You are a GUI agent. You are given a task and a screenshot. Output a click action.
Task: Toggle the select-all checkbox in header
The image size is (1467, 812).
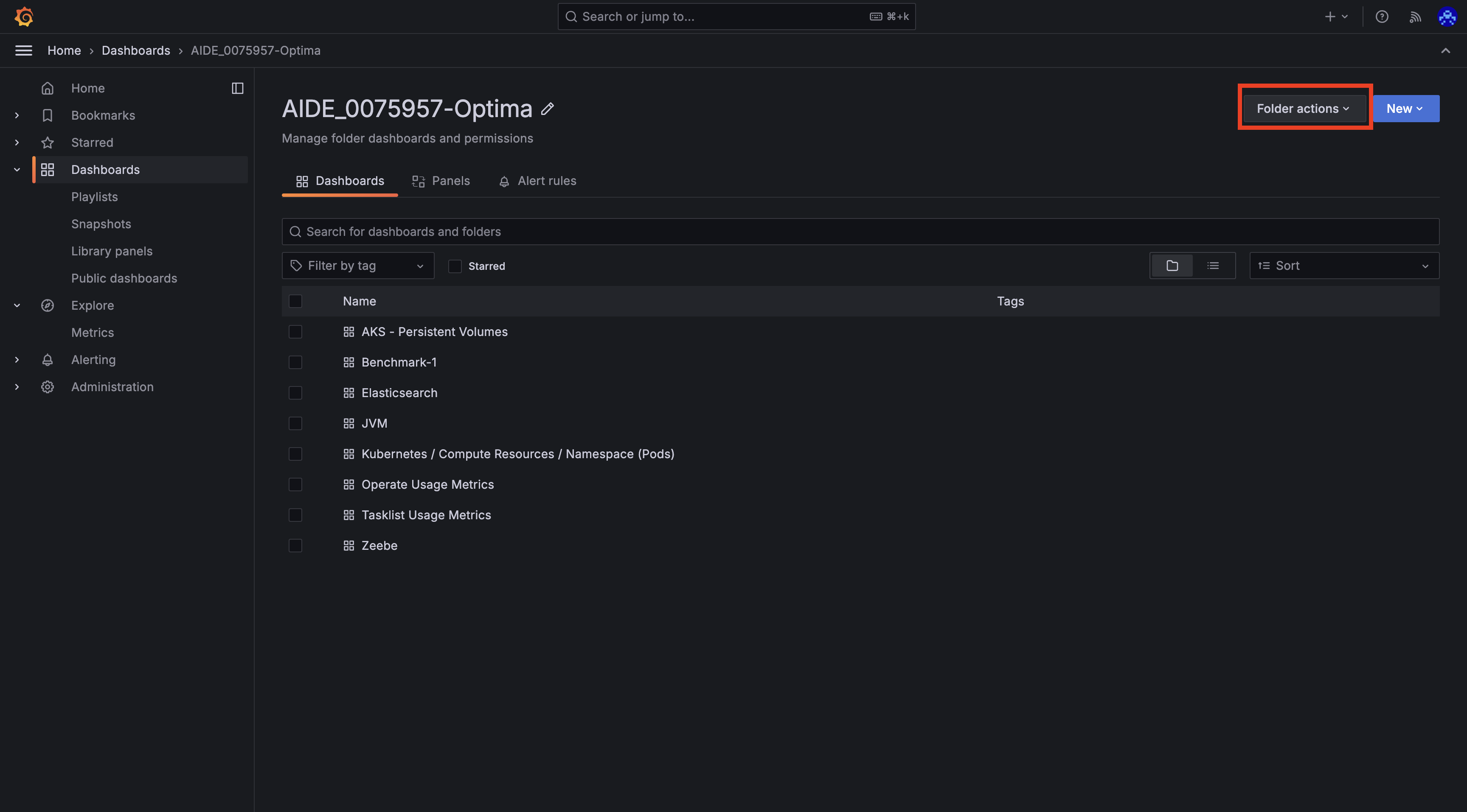click(295, 301)
